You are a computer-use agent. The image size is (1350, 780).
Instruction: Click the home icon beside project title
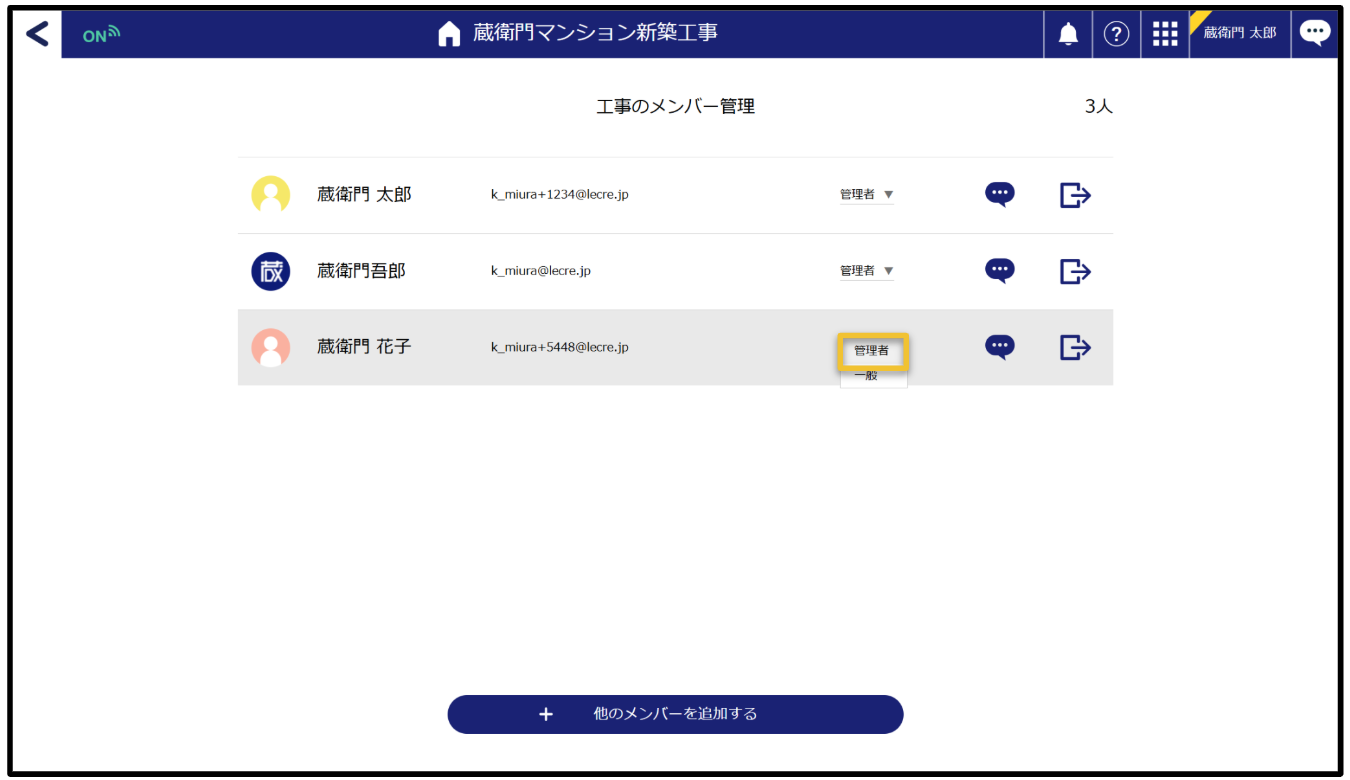point(450,34)
